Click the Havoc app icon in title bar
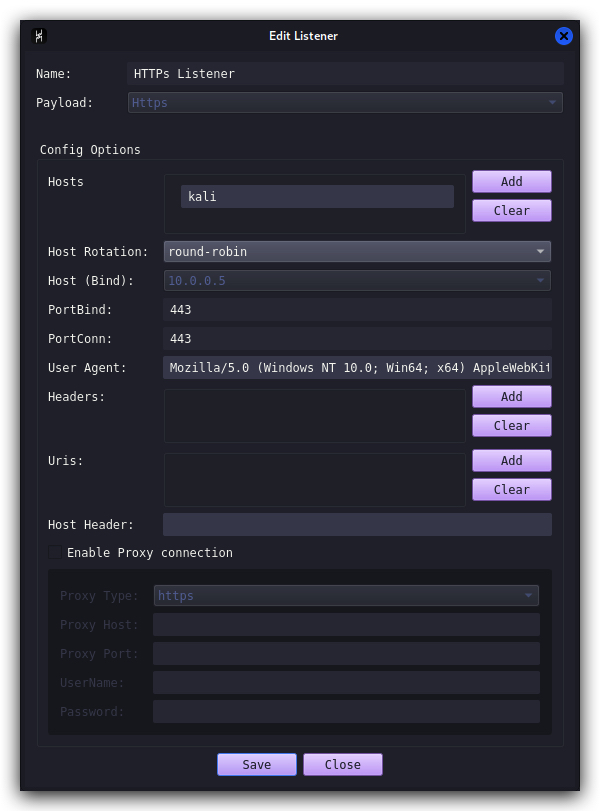 coord(39,36)
